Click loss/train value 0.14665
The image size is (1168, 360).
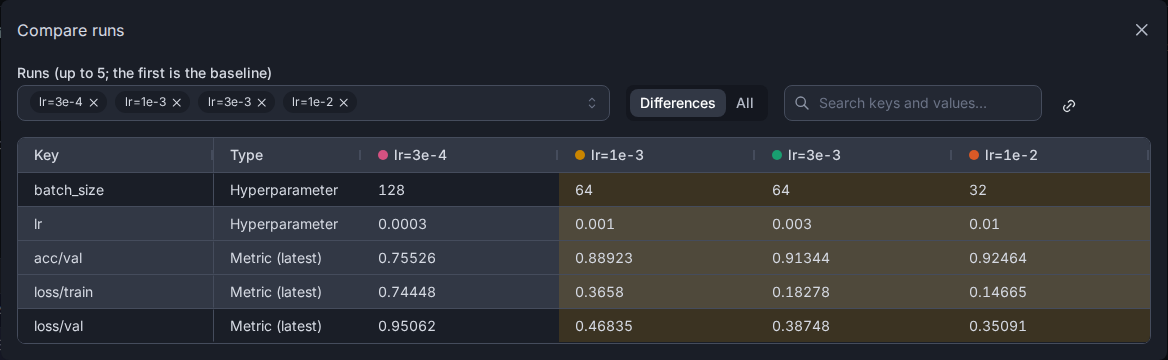[997, 292]
